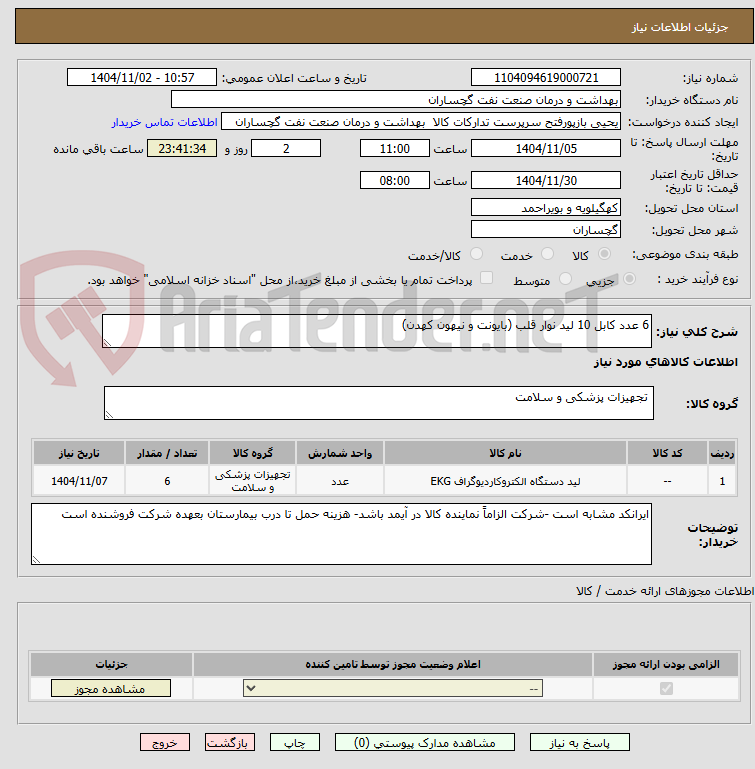755x769 pixels.
Task: Click the ایجاد کننده درخواست field
Action: [x=421, y=122]
